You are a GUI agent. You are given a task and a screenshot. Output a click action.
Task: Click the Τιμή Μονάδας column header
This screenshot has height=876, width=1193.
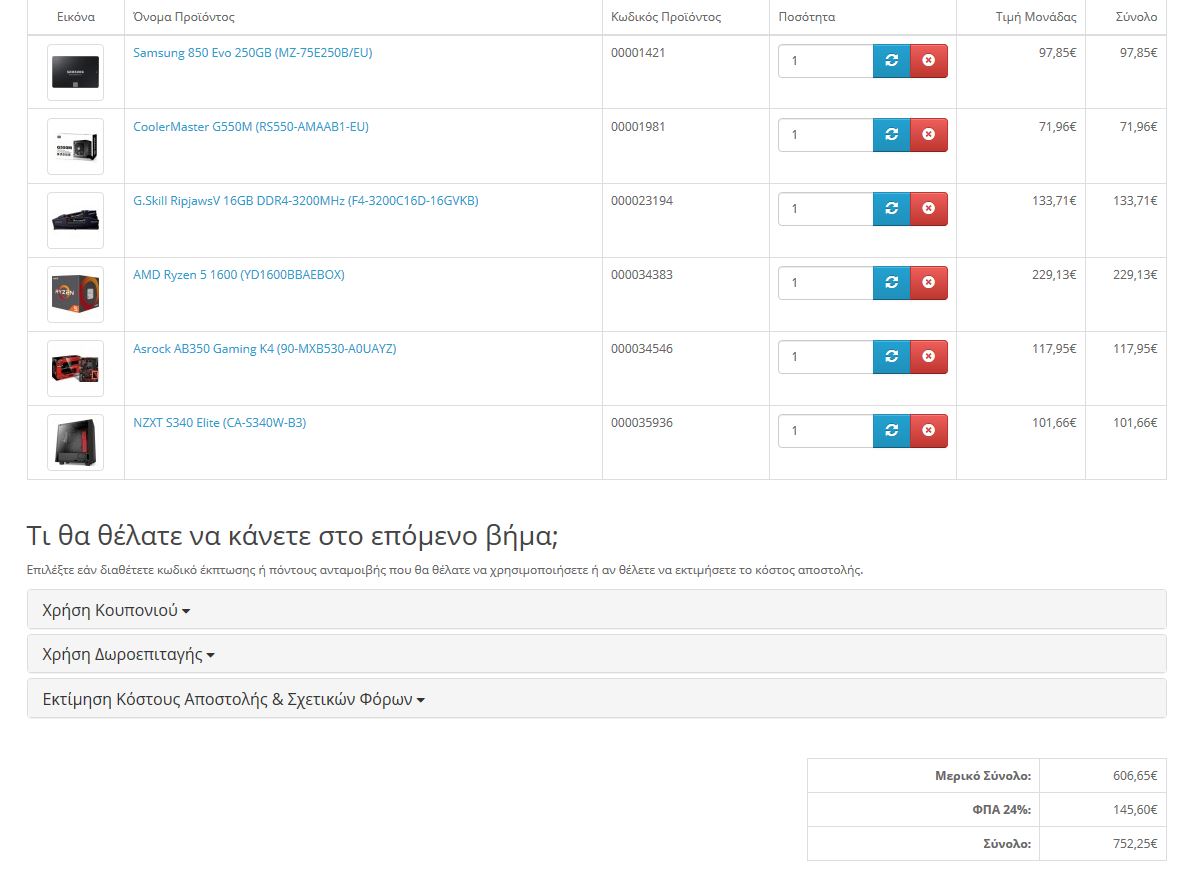(1036, 17)
